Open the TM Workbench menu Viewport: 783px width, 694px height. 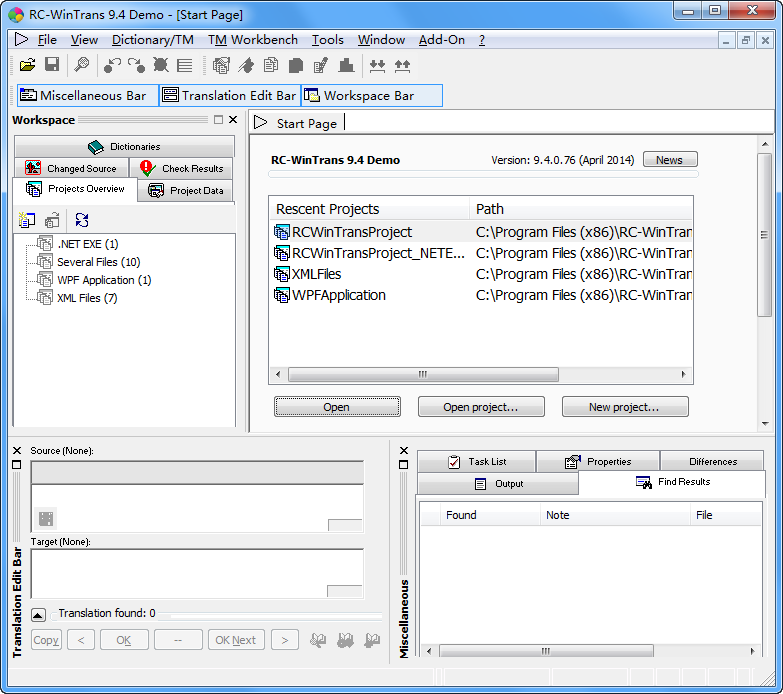[x=253, y=40]
